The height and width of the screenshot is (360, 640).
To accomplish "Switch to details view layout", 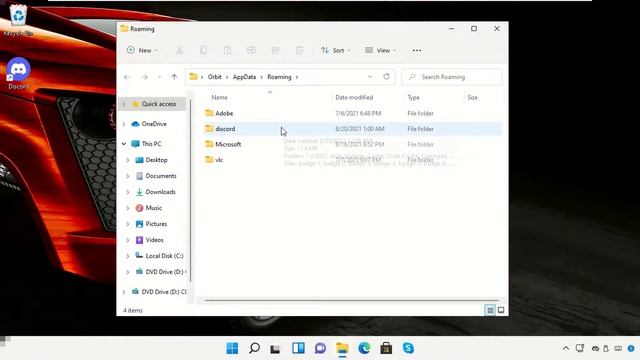I will (x=490, y=310).
